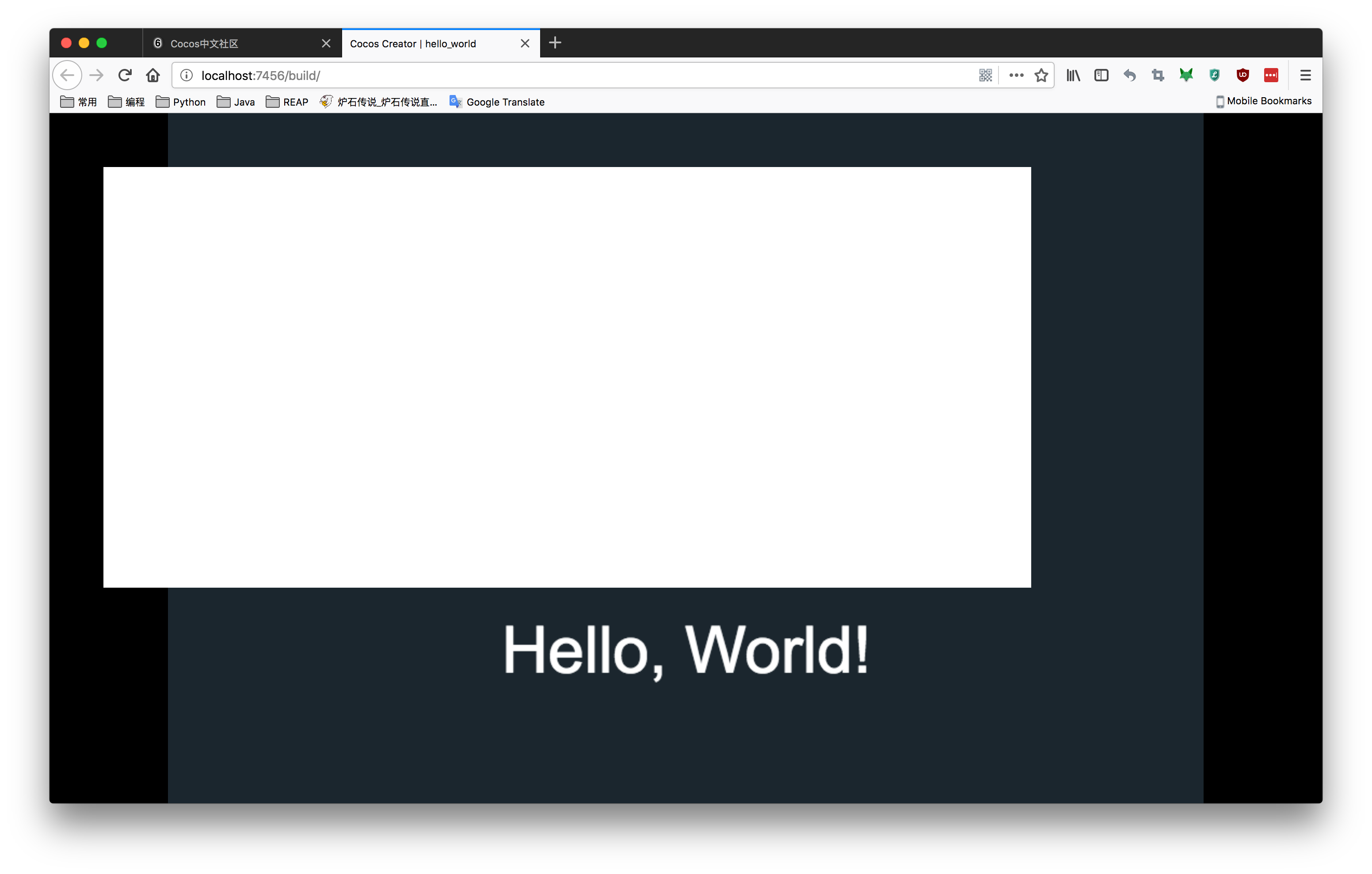Click the home icon

click(152, 75)
